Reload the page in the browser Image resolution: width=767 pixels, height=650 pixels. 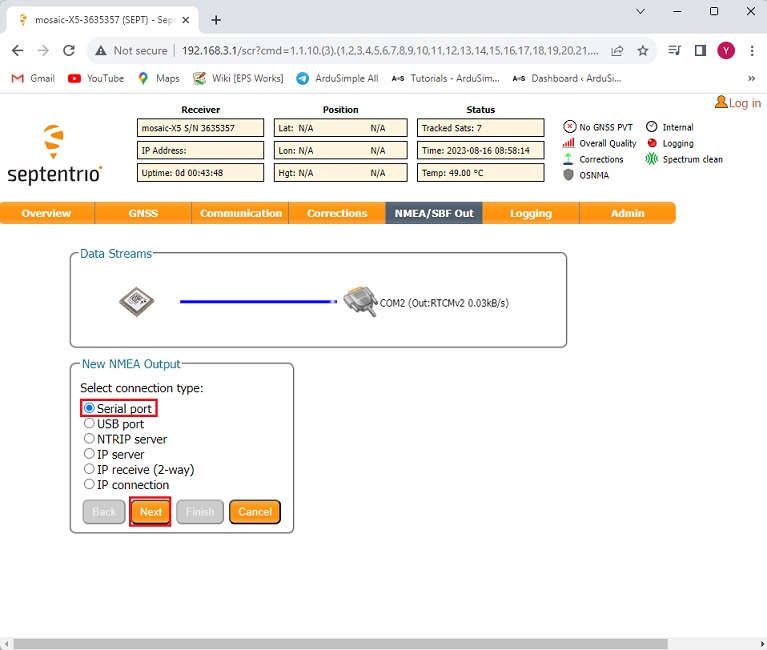[x=69, y=50]
